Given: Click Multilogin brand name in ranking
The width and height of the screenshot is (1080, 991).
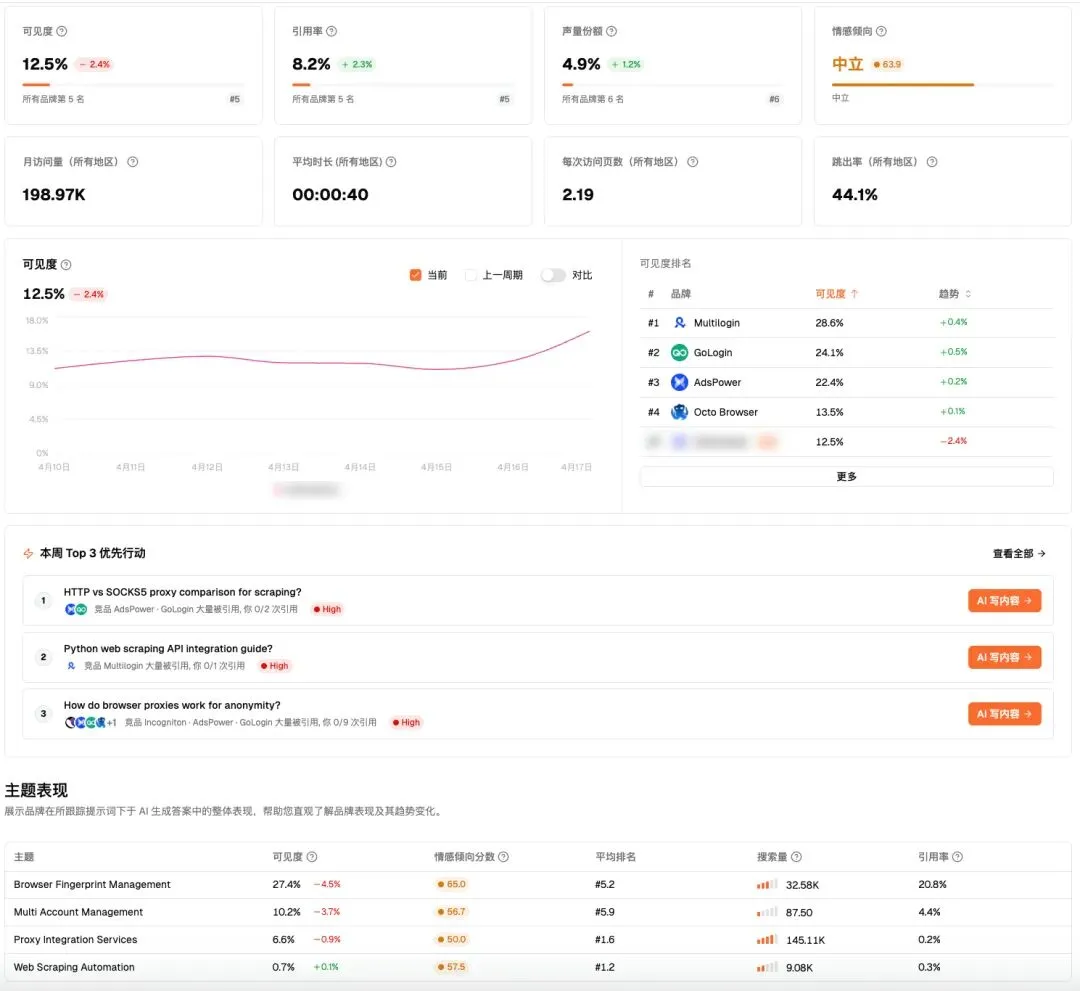Looking at the screenshot, I should (716, 322).
